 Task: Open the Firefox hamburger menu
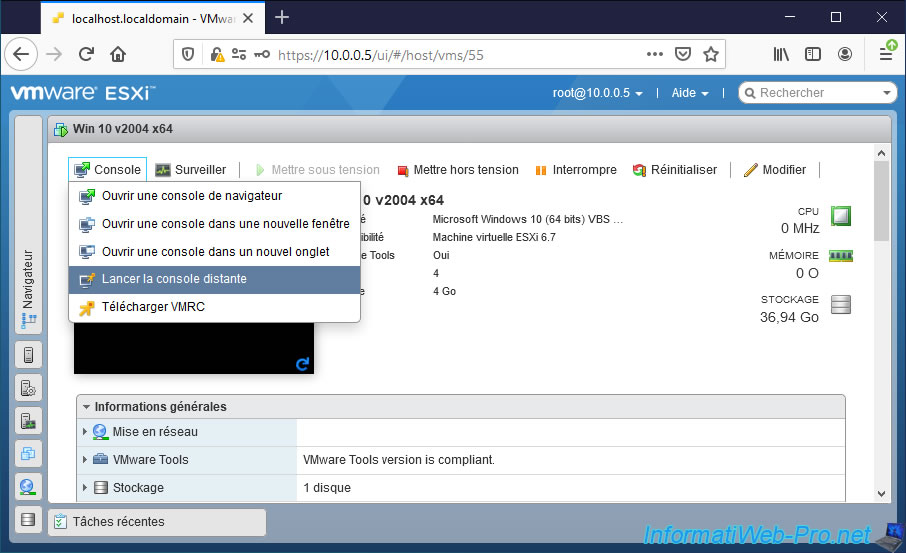(886, 54)
